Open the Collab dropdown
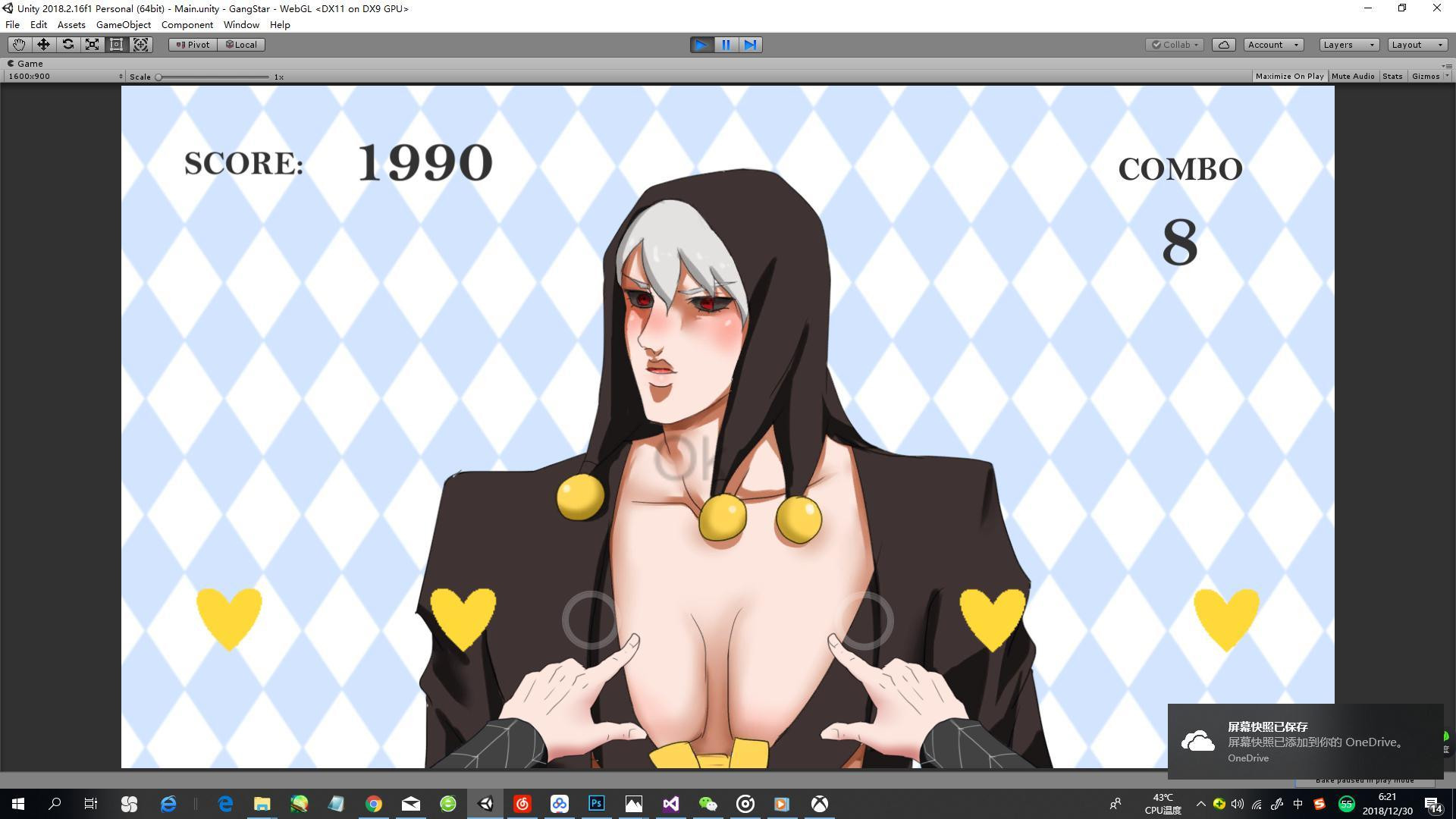The image size is (1456, 819). pyautogui.click(x=1175, y=45)
